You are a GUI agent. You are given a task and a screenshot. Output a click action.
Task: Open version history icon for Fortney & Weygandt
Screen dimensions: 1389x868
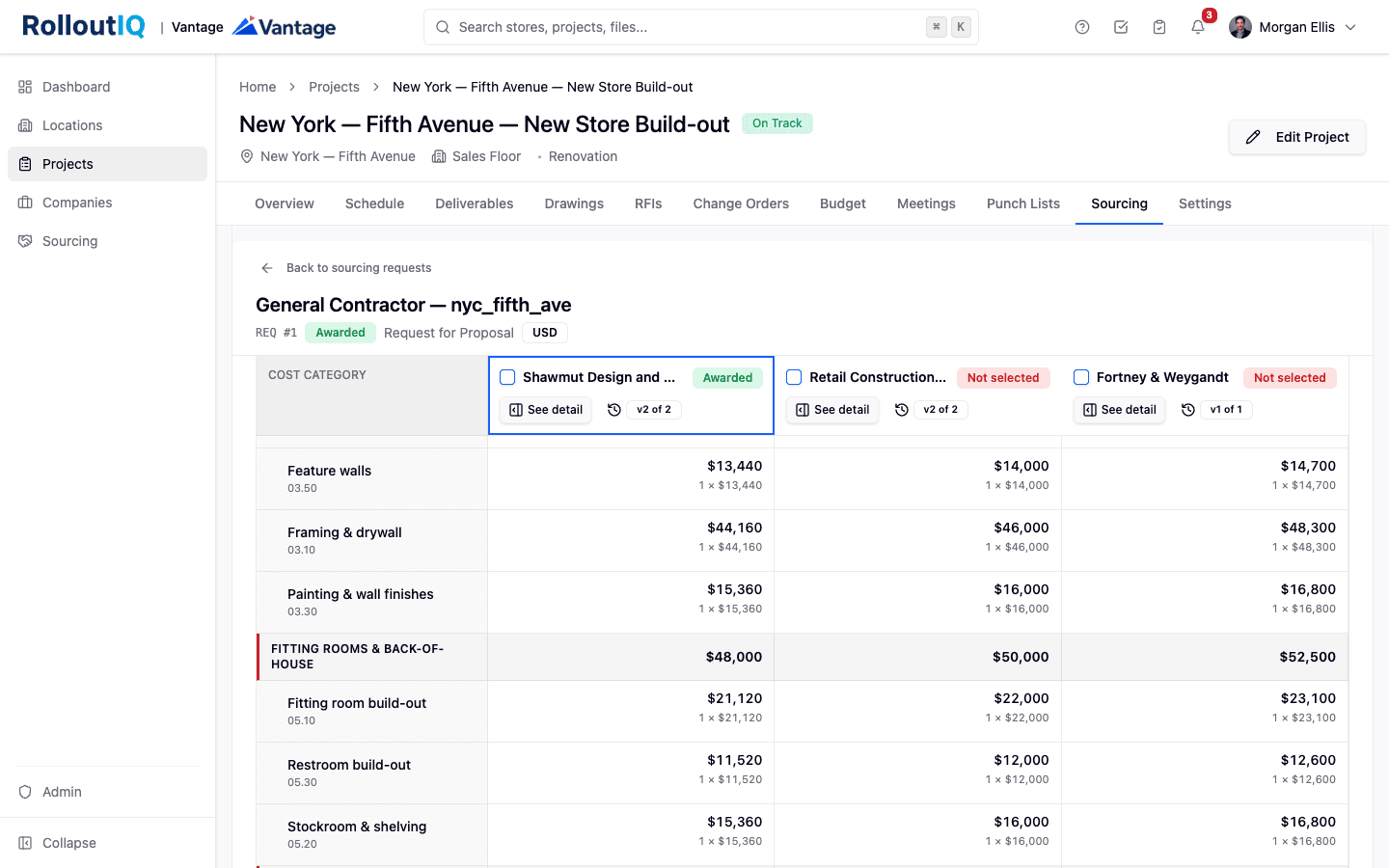tap(1188, 410)
